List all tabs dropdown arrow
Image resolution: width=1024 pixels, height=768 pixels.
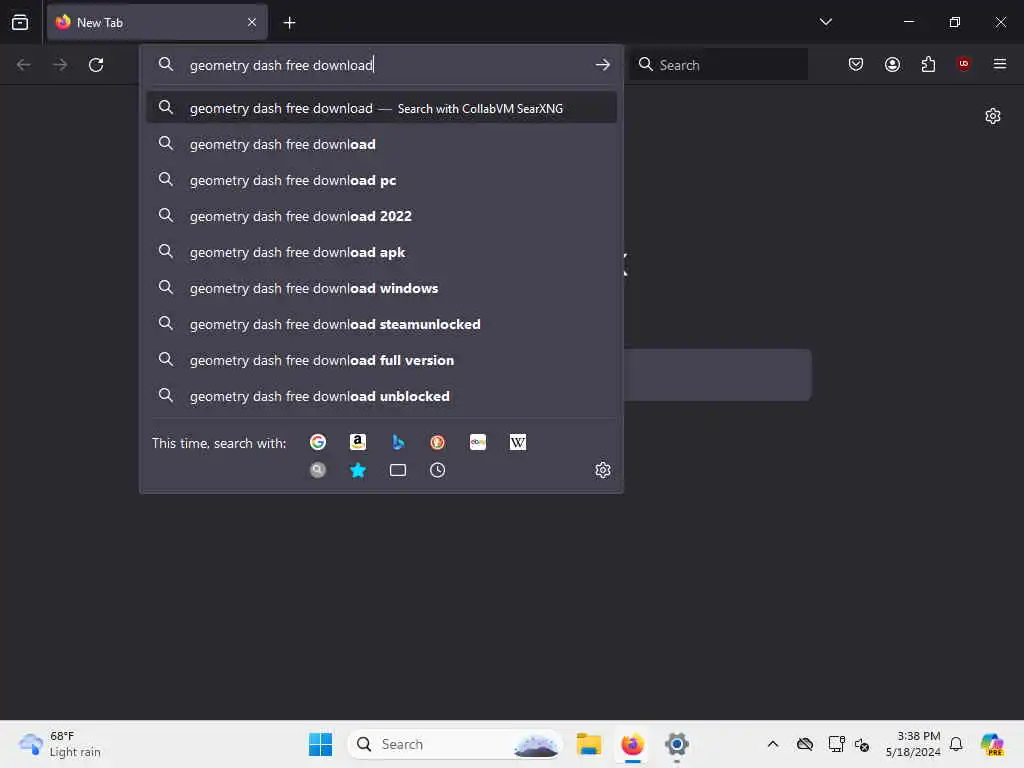825,22
